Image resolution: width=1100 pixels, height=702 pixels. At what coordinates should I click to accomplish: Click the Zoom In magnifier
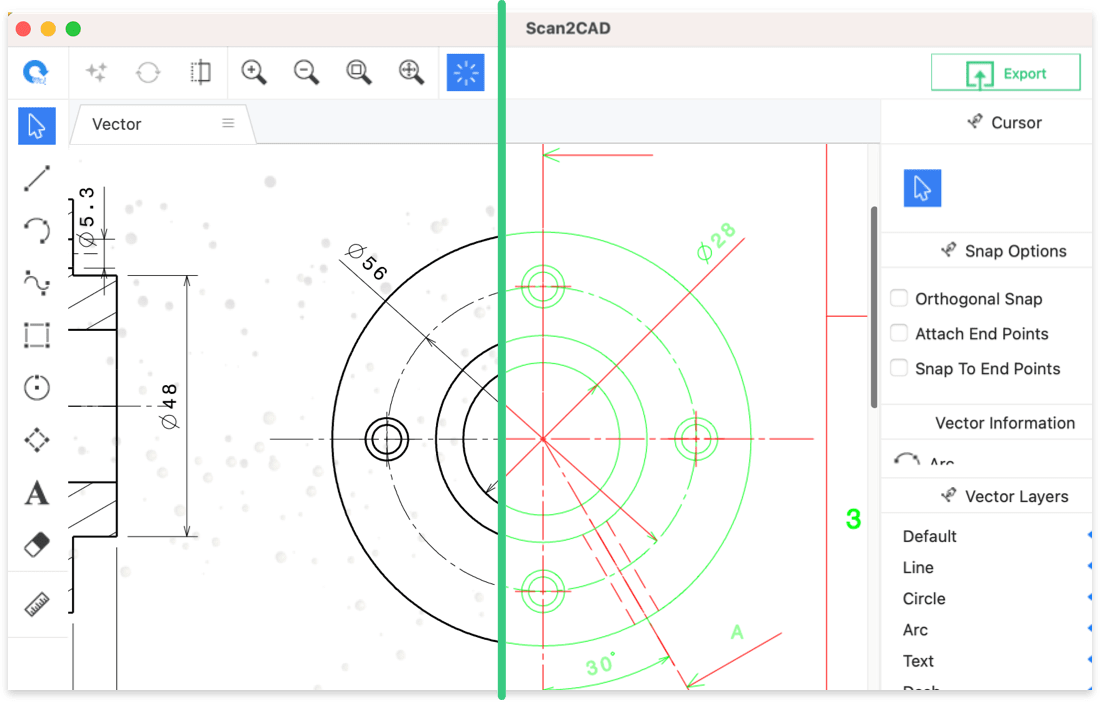[253, 71]
